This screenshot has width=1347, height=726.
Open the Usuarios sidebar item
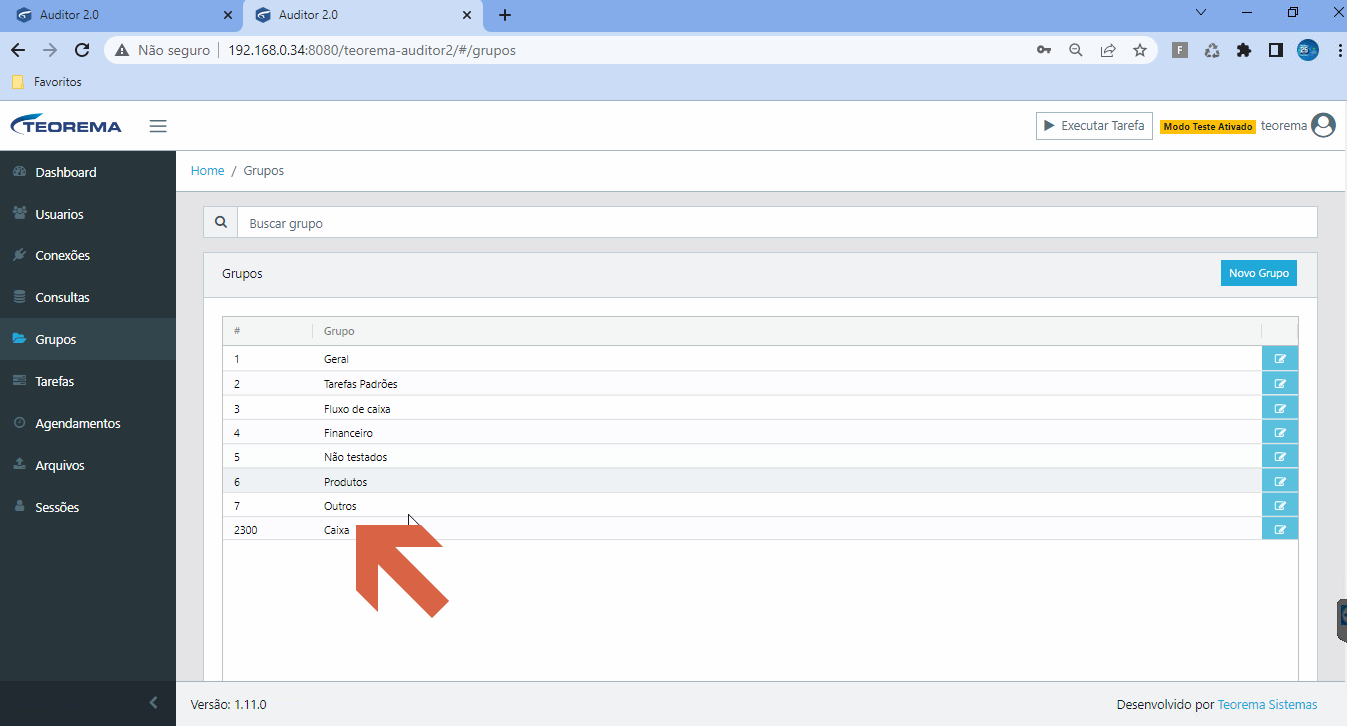click(x=87, y=214)
